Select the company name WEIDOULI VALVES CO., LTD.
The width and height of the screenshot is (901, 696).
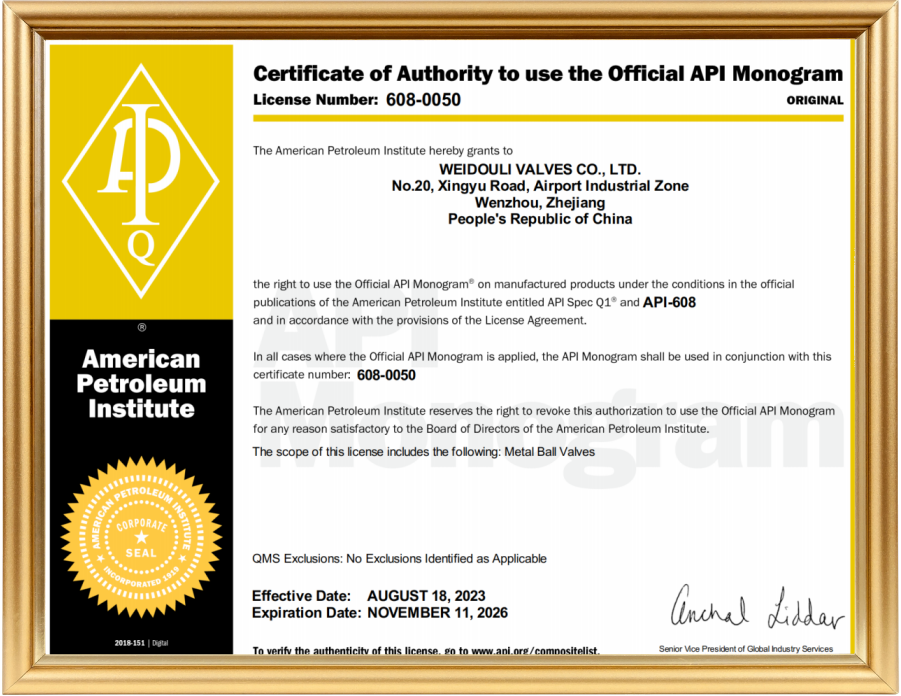540,170
